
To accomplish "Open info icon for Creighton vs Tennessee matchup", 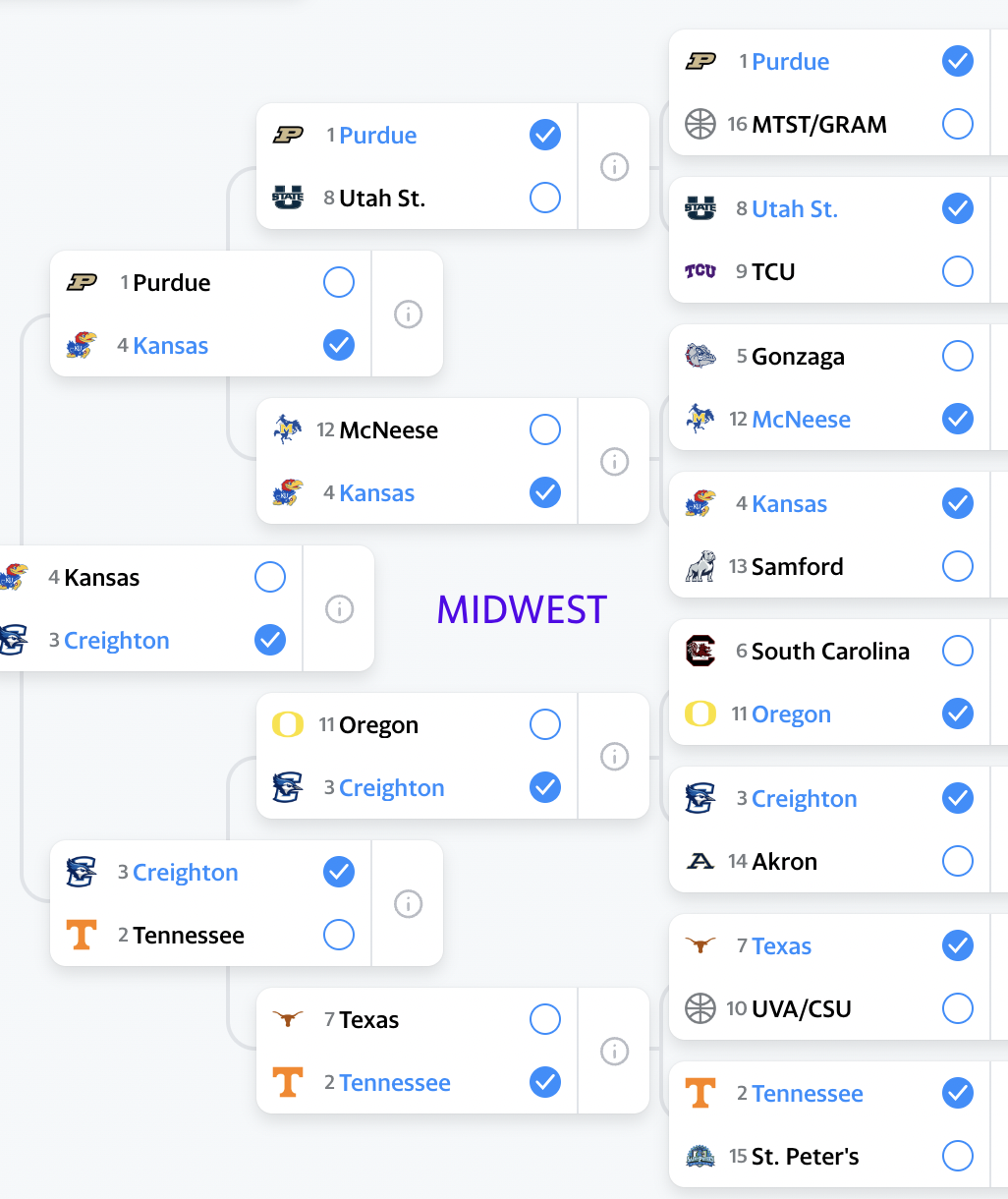I will (408, 904).
